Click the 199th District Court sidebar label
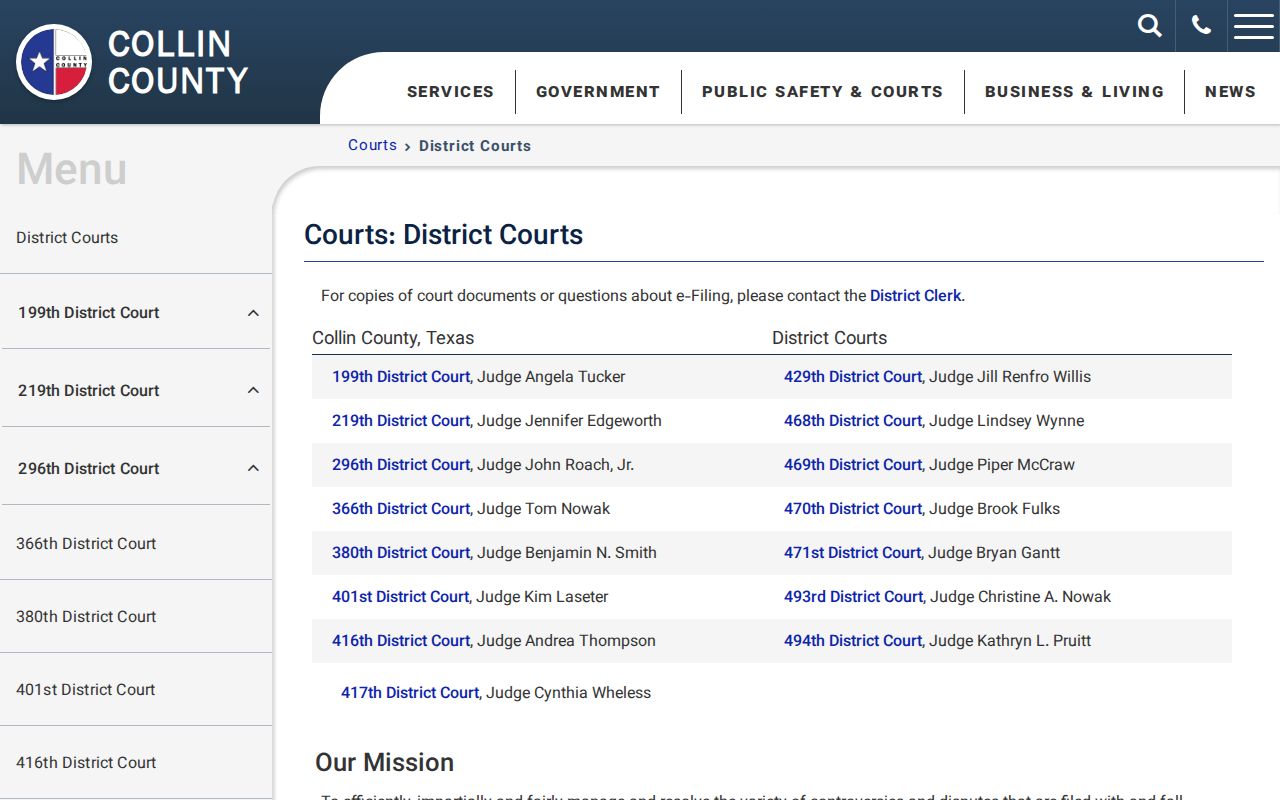The width and height of the screenshot is (1280, 800). click(89, 313)
